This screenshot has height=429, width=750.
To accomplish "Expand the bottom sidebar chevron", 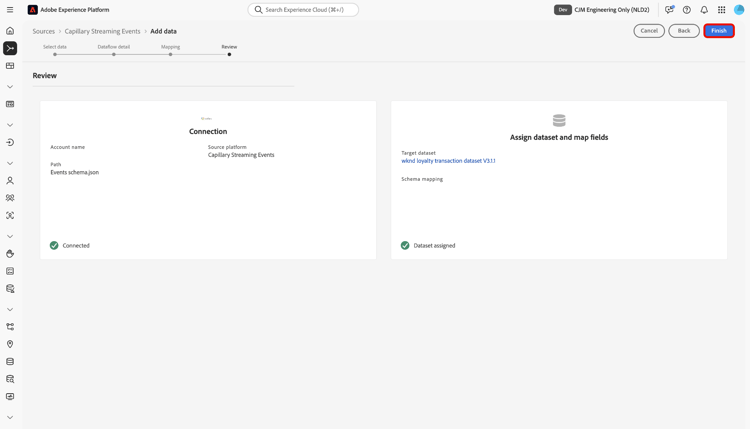I will [x=10, y=418].
